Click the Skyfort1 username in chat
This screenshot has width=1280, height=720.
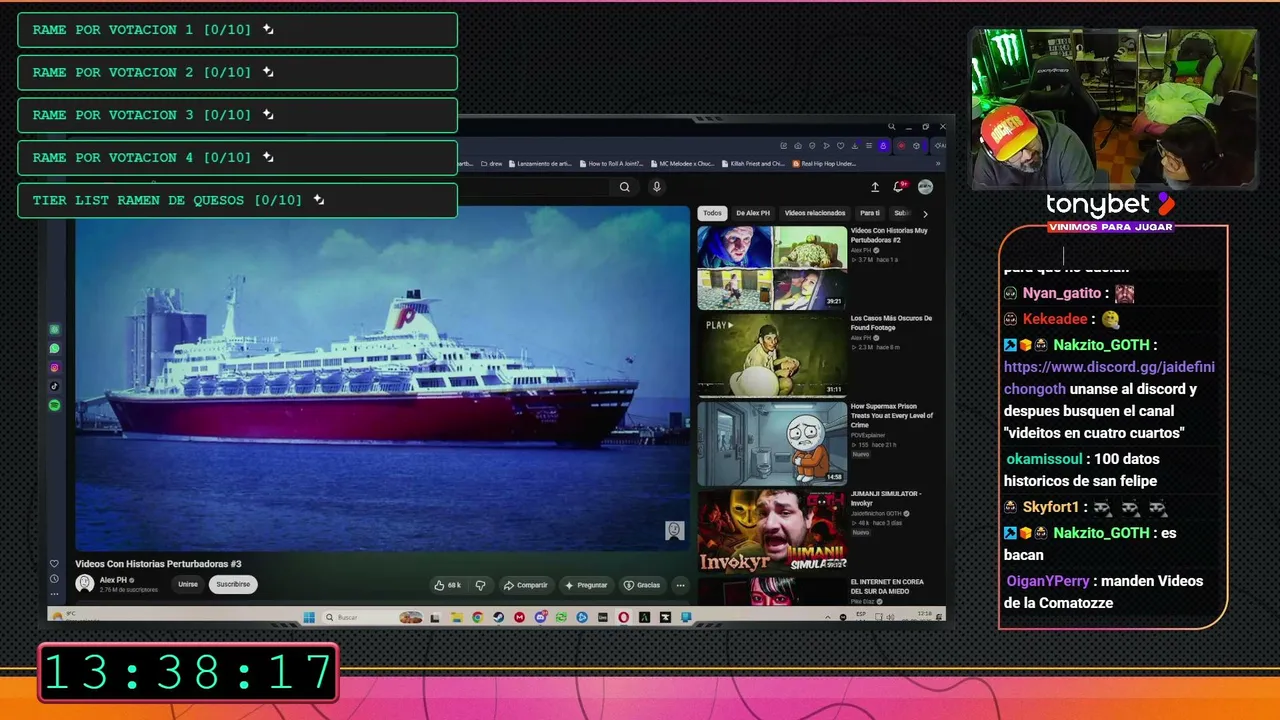click(x=1051, y=507)
